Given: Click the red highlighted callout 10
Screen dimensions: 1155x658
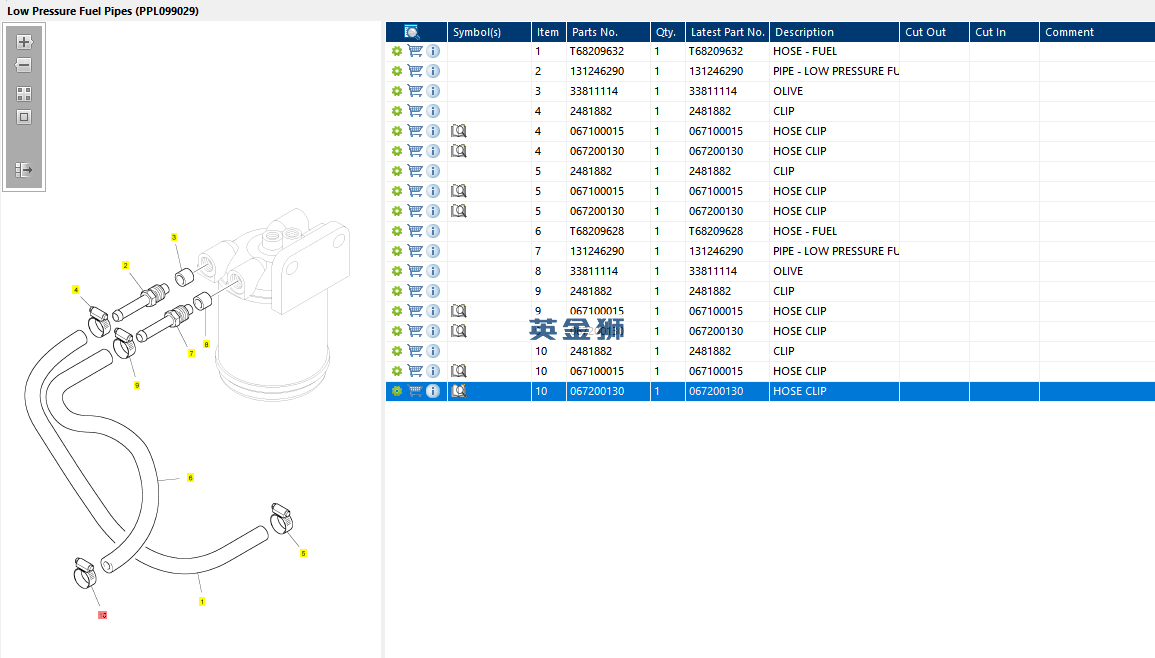Looking at the screenshot, I should pyautogui.click(x=102, y=615).
